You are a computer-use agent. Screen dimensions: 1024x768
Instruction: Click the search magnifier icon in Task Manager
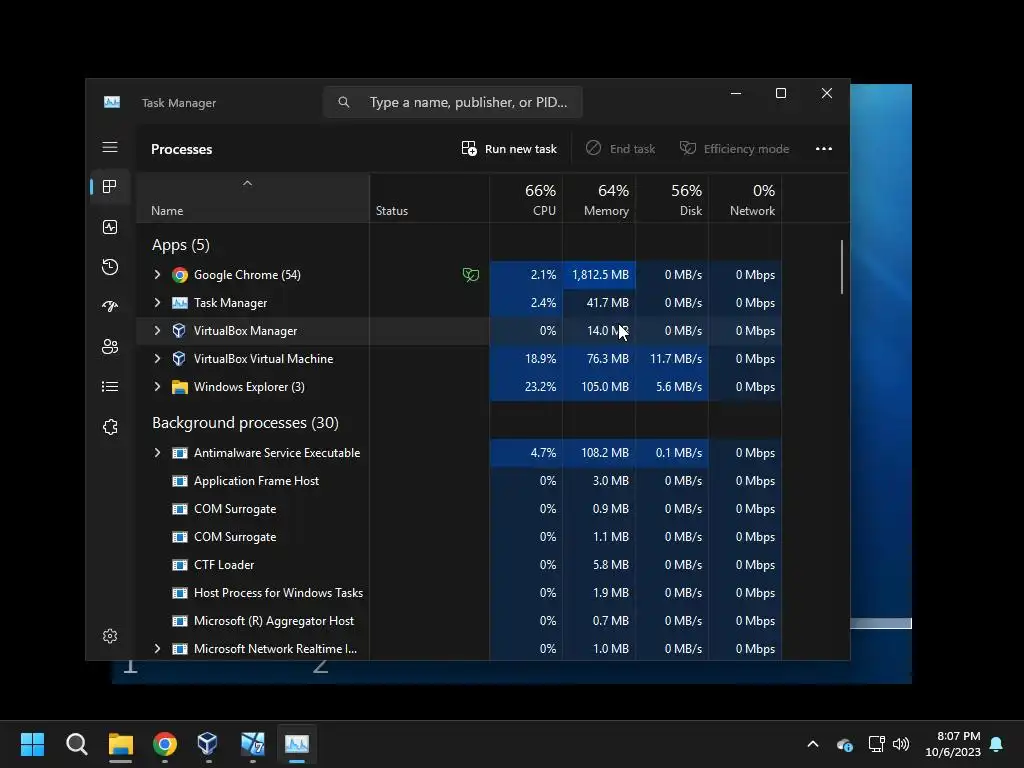tap(344, 102)
